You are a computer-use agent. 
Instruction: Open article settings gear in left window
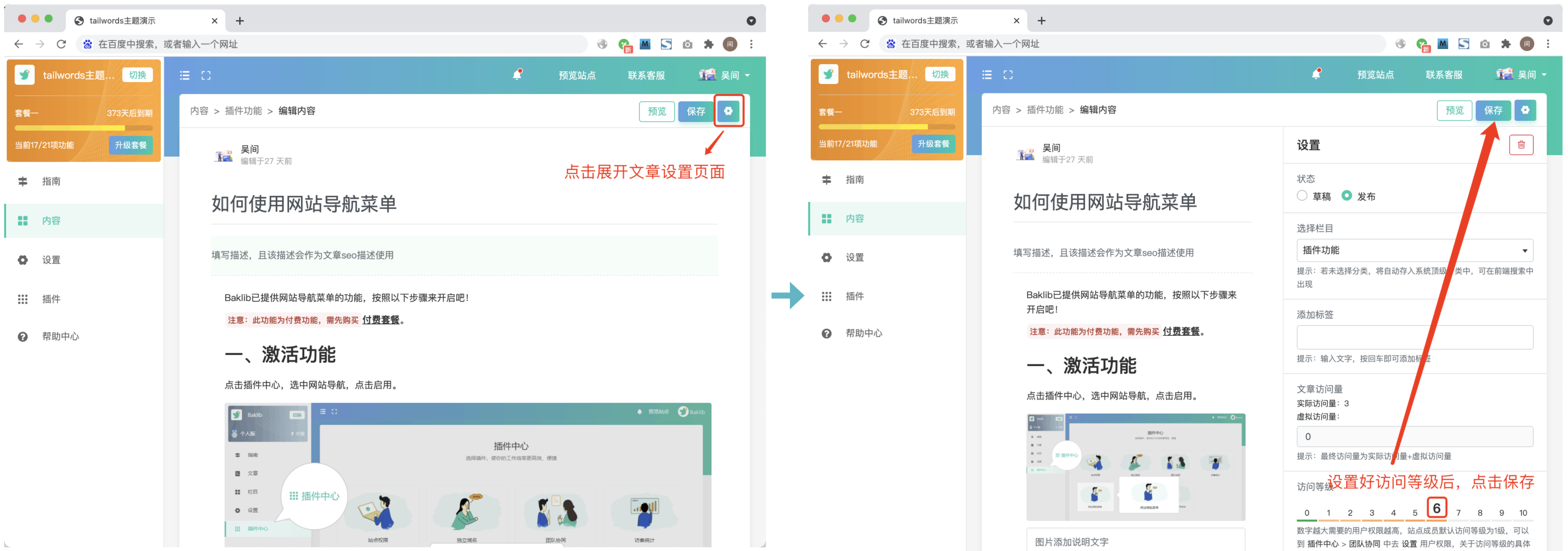[728, 111]
